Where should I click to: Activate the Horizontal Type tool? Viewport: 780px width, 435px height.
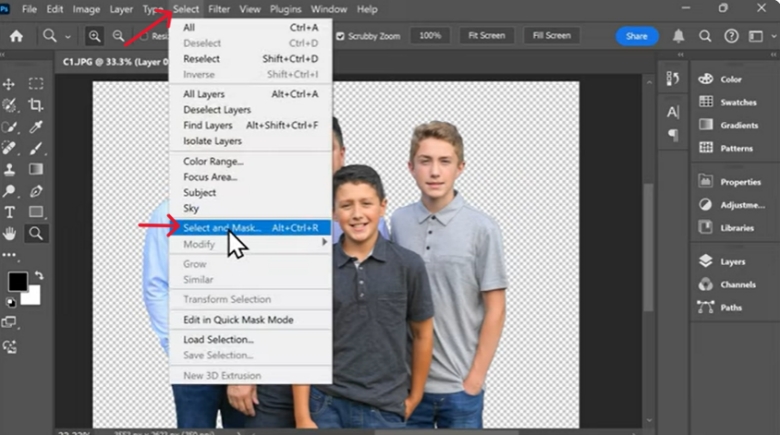pos(10,212)
